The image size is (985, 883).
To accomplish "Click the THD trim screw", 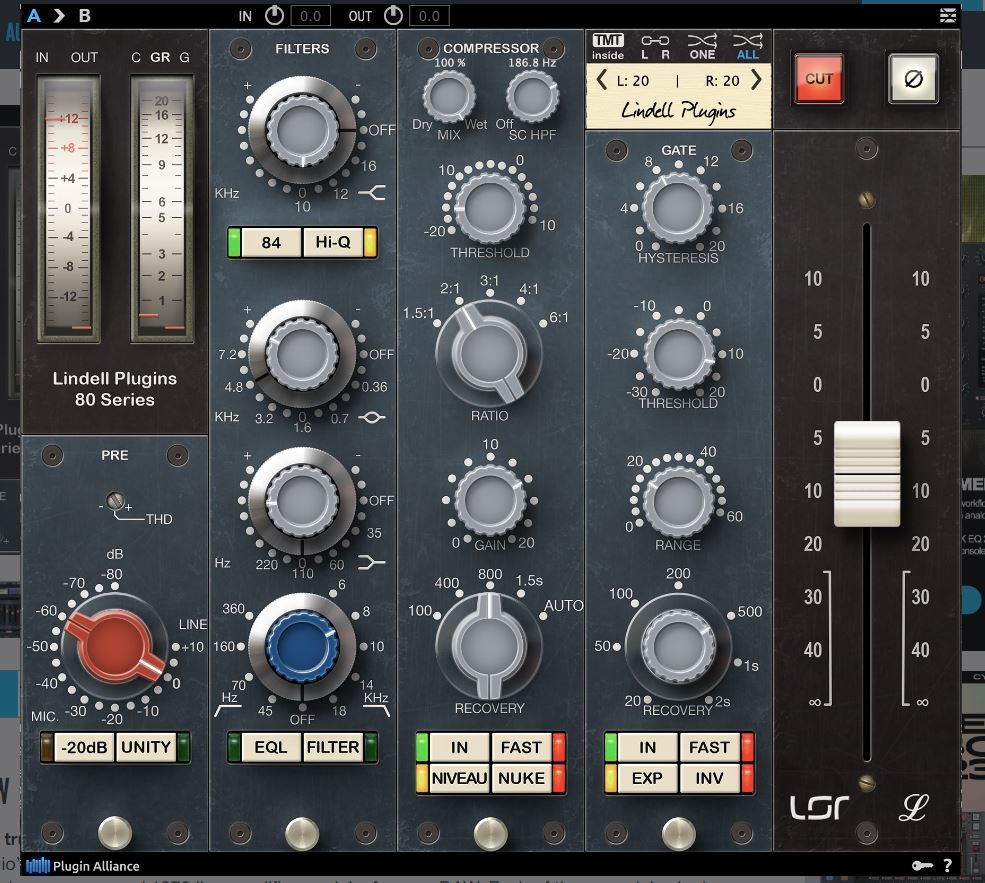I will point(114,501).
